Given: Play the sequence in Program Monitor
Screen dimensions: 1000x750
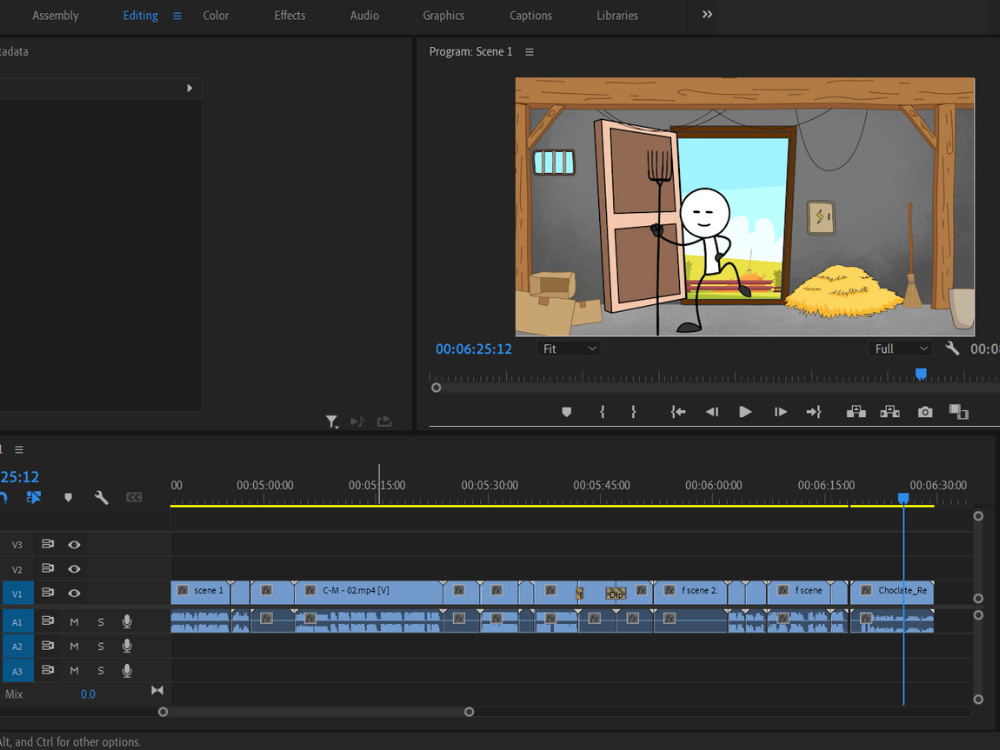Looking at the screenshot, I should tap(745, 412).
